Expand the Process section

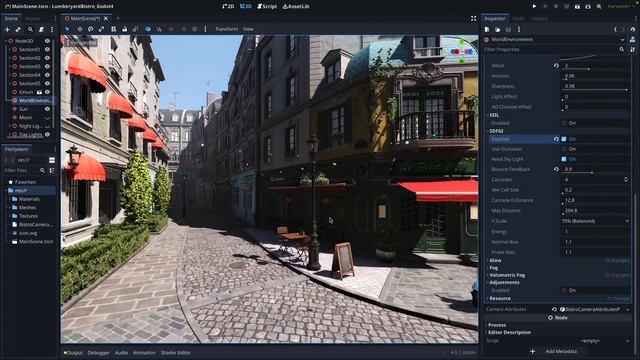(497, 325)
